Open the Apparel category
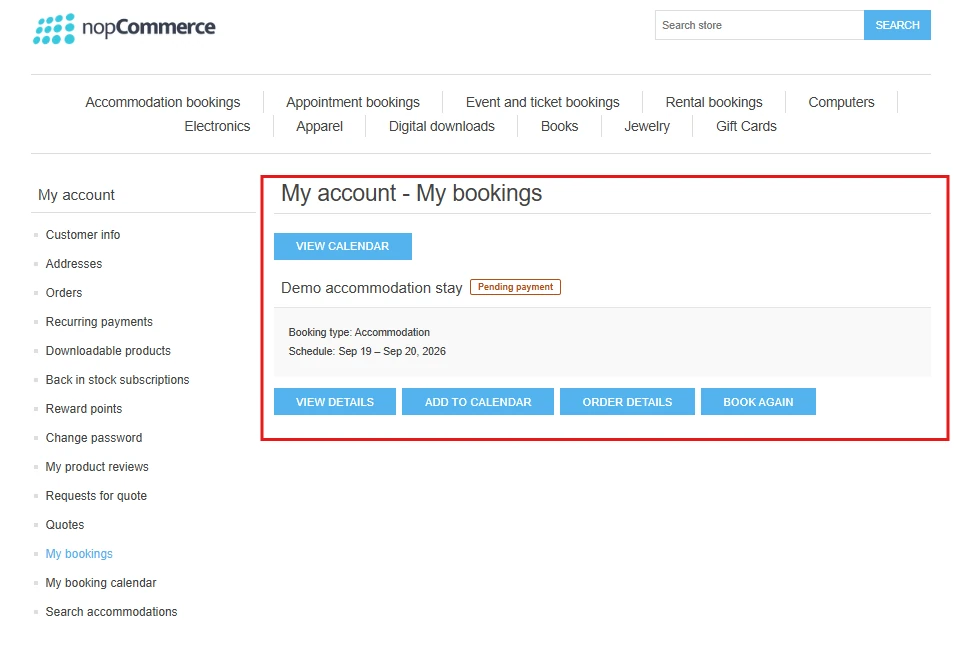 319,126
